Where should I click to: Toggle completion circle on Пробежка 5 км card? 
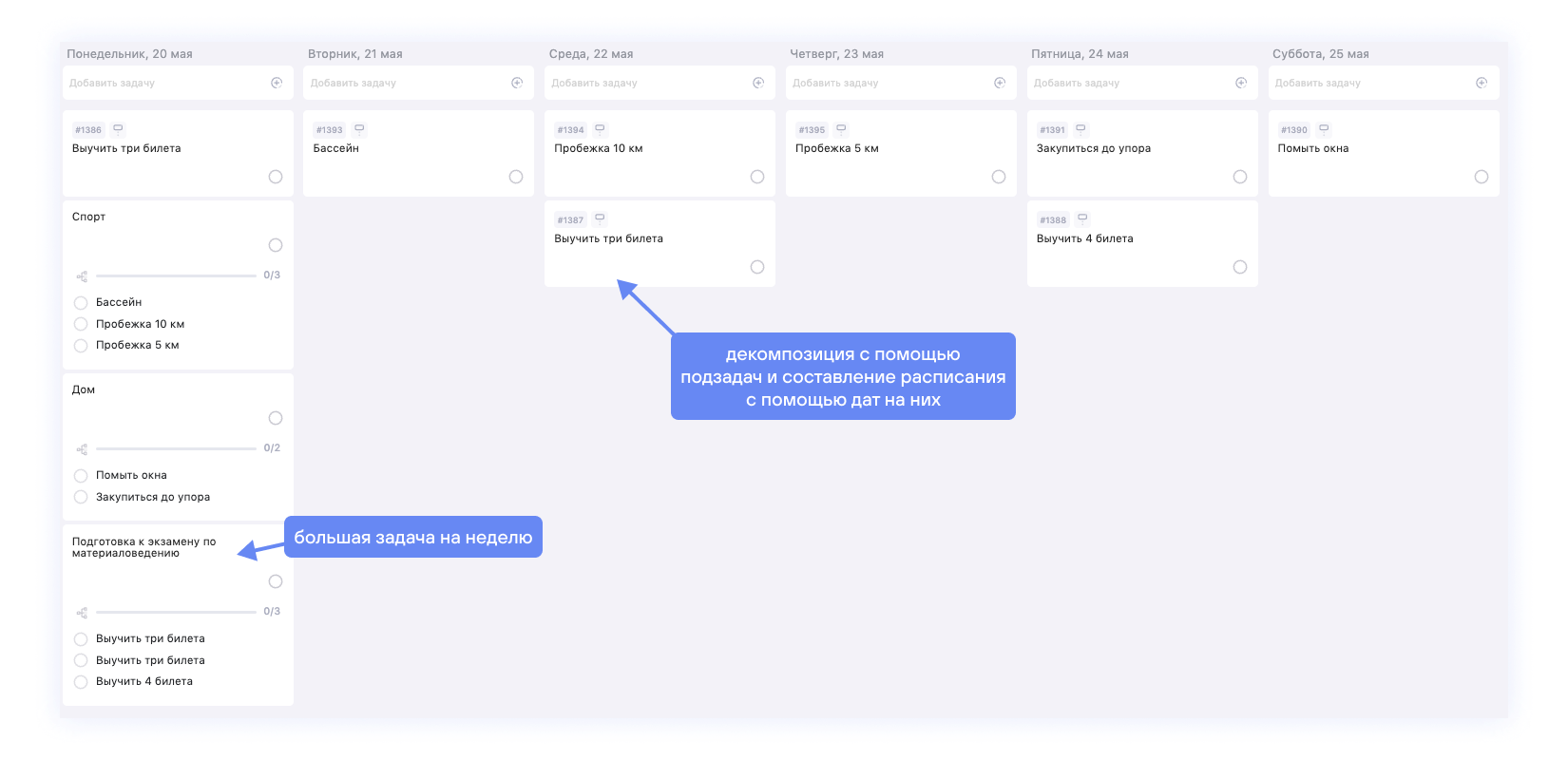999,177
